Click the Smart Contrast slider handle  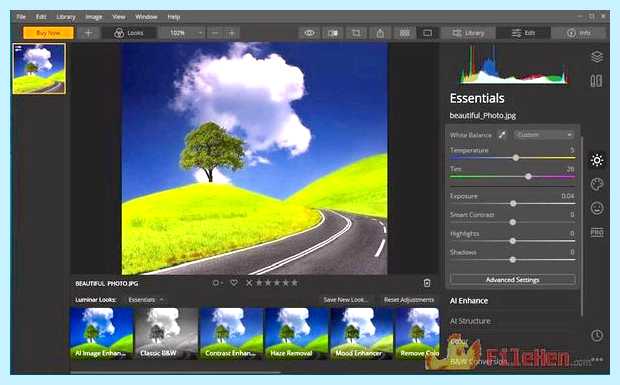[512, 222]
